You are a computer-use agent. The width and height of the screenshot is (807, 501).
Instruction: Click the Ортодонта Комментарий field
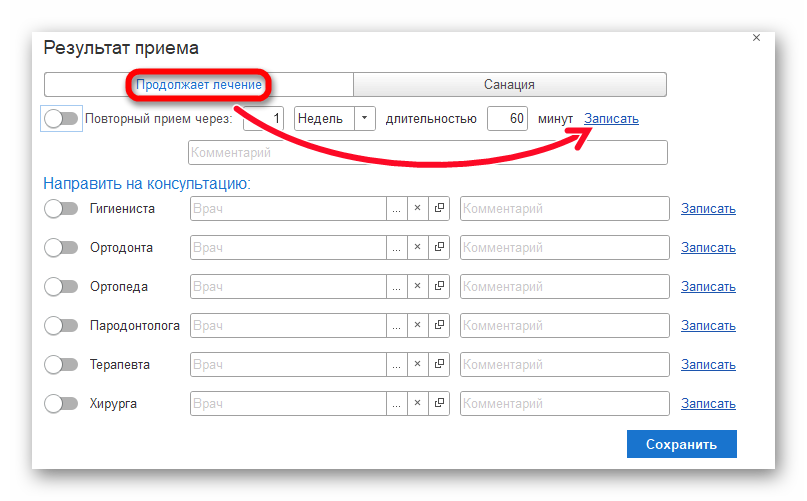coord(565,248)
